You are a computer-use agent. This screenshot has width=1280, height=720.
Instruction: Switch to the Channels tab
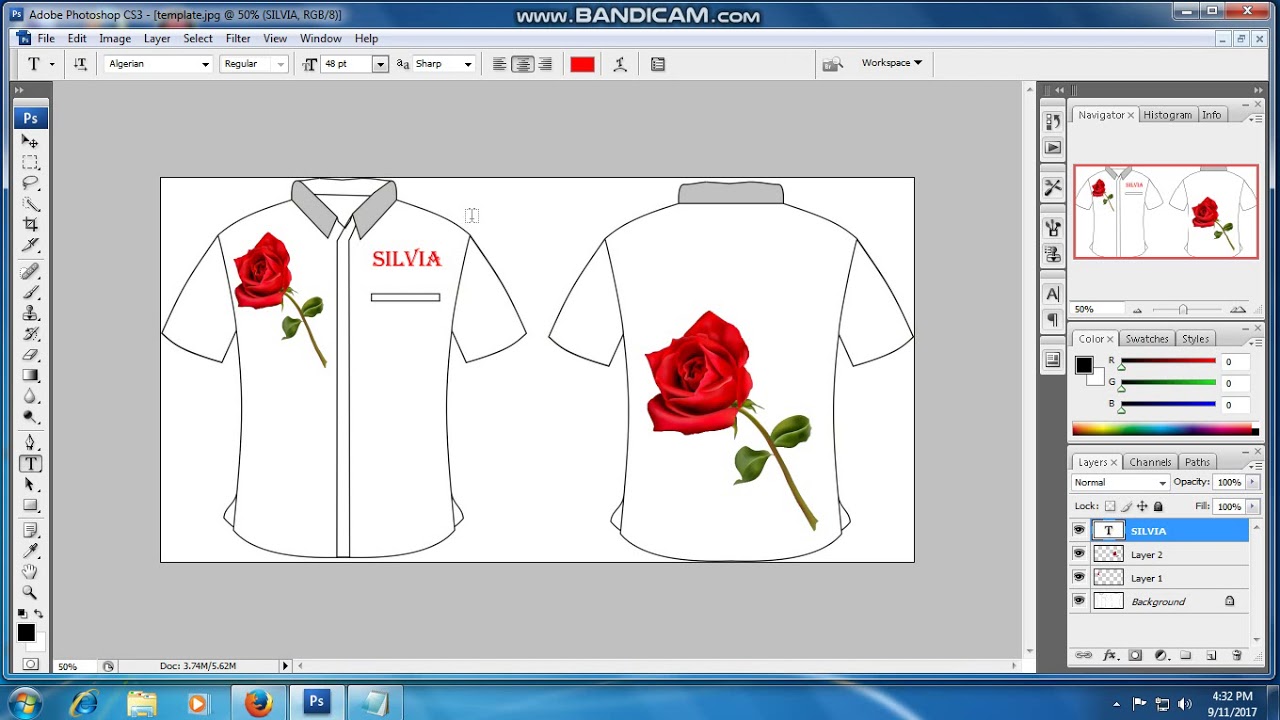(1150, 462)
